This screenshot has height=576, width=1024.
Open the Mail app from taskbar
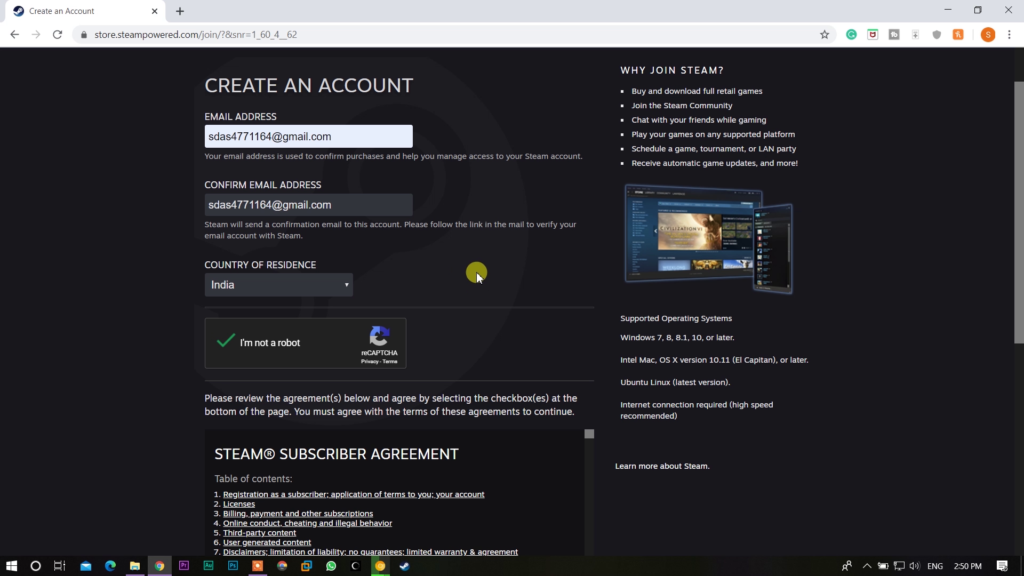[x=86, y=566]
